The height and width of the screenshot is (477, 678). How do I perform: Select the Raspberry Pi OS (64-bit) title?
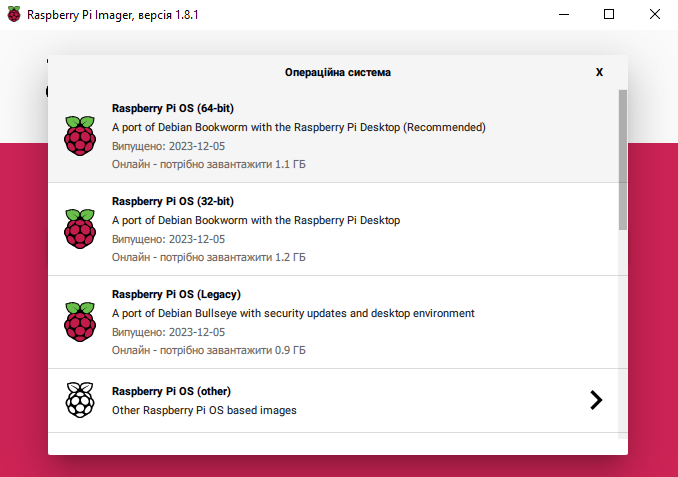[x=173, y=108]
